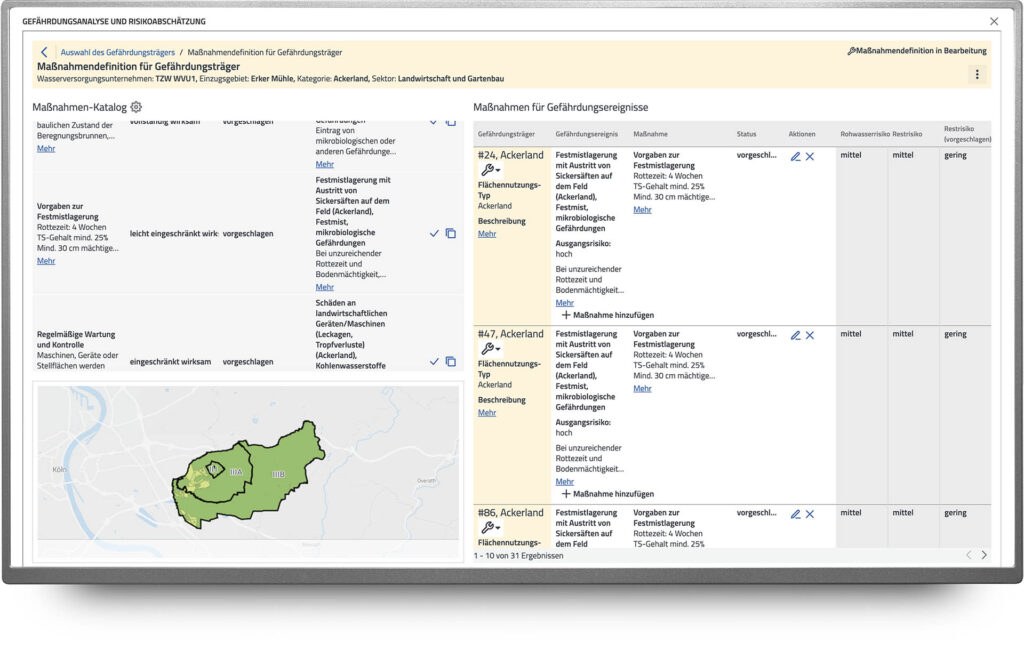
Task: Go to Auswahl des Gefährdungsträgers breadcrumb
Action: [117, 52]
